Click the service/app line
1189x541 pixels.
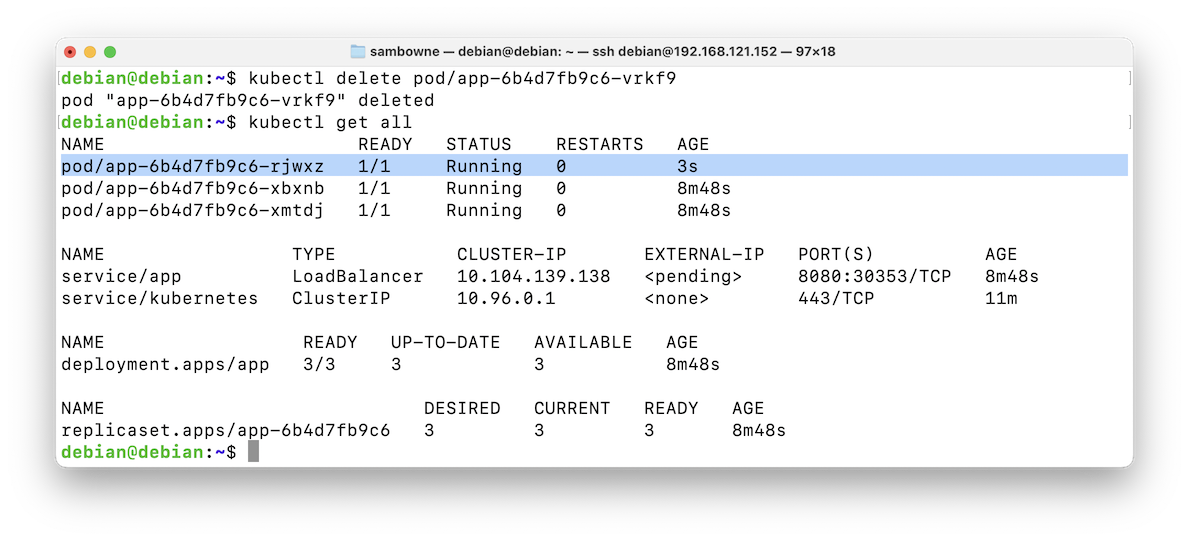click(x=550, y=276)
